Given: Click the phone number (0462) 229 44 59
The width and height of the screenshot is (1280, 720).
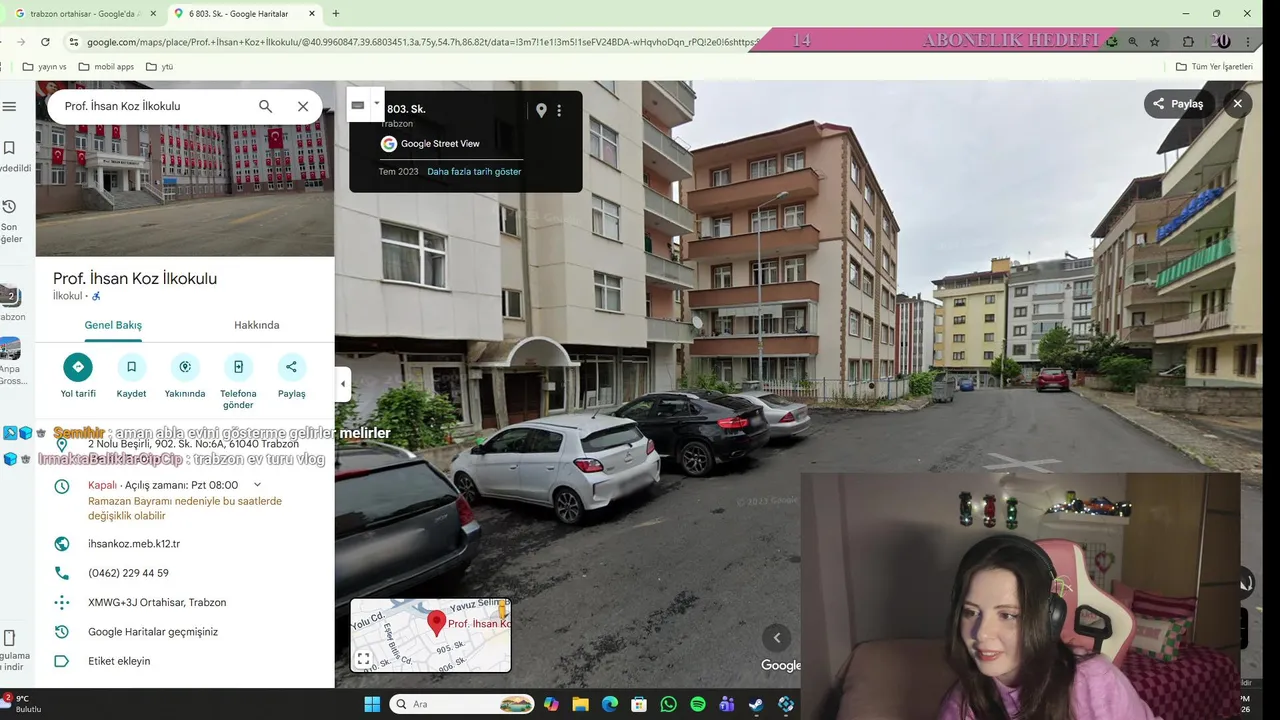Looking at the screenshot, I should 128,573.
